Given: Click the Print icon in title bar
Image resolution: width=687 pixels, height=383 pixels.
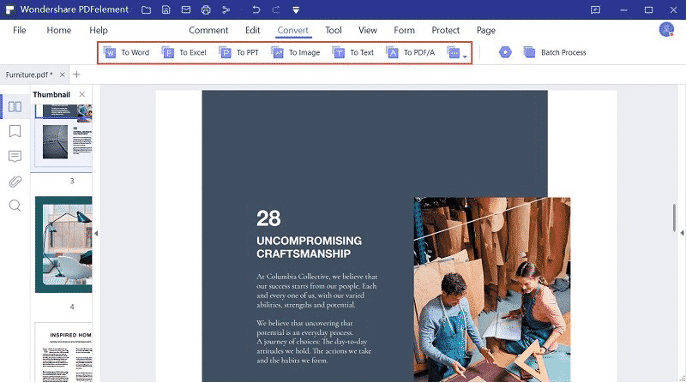Looking at the screenshot, I should tap(206, 10).
